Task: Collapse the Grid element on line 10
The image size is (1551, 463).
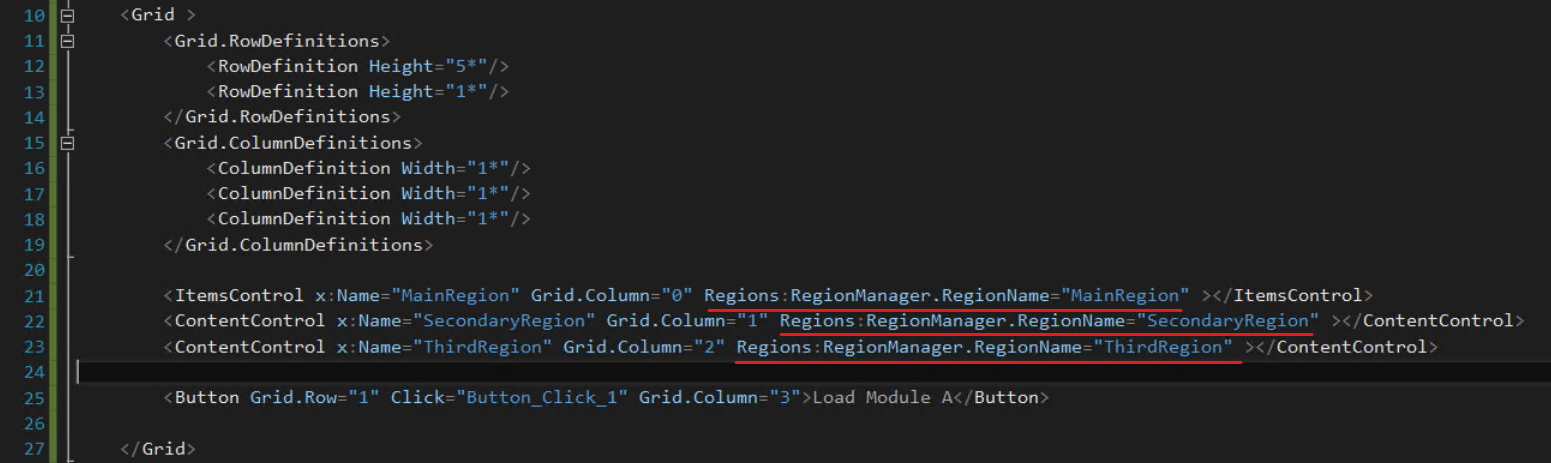Action: coord(67,16)
